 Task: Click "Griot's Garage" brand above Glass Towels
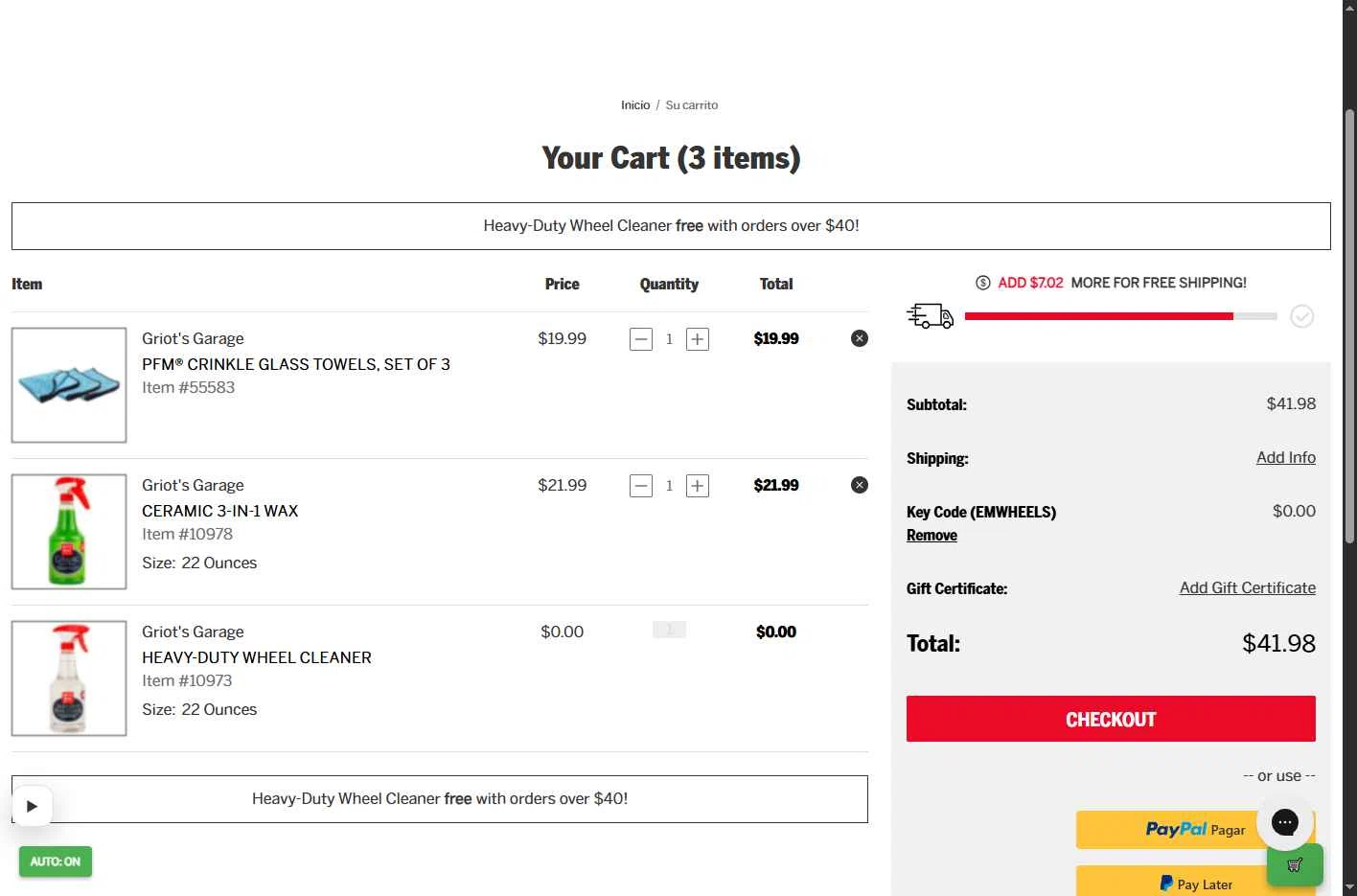pos(193,339)
